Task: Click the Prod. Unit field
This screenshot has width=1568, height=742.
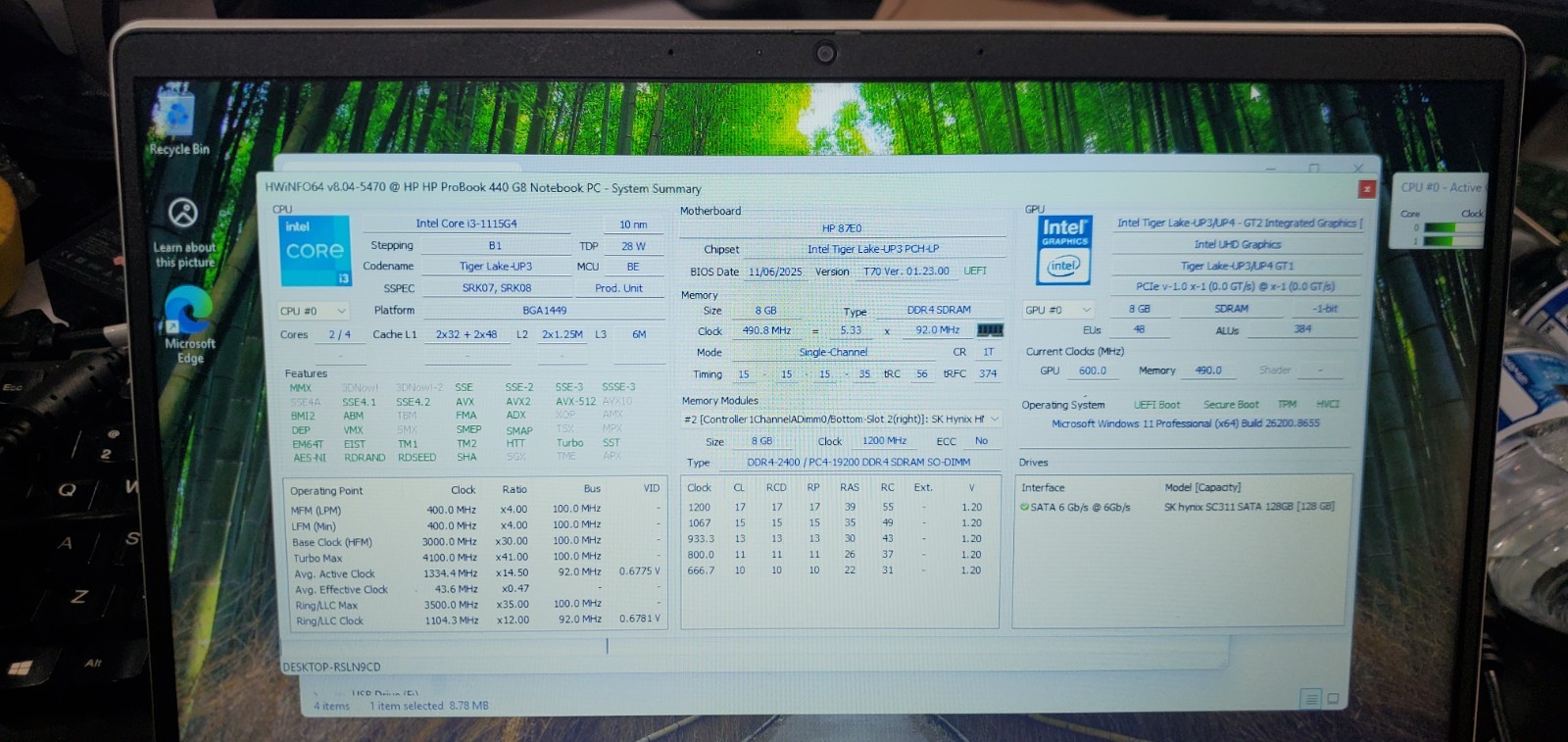Action: [619, 288]
